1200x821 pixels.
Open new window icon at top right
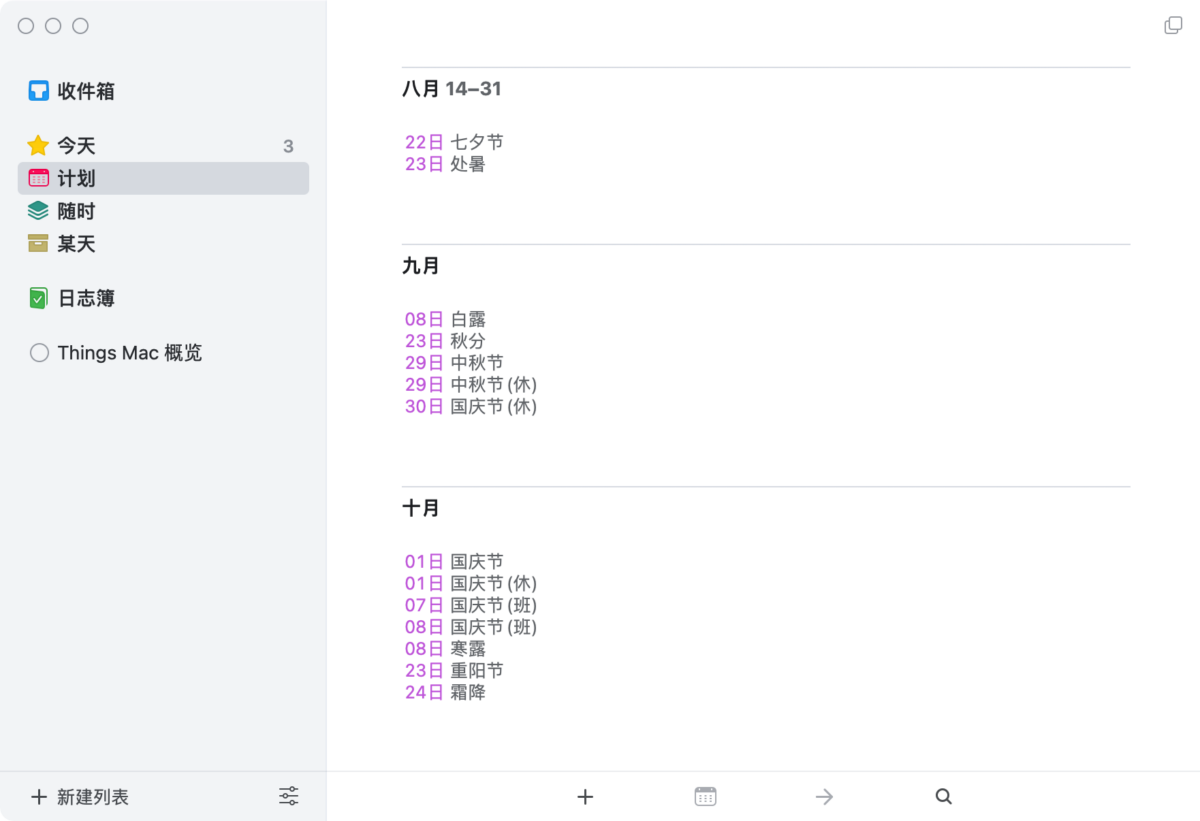point(1173,25)
